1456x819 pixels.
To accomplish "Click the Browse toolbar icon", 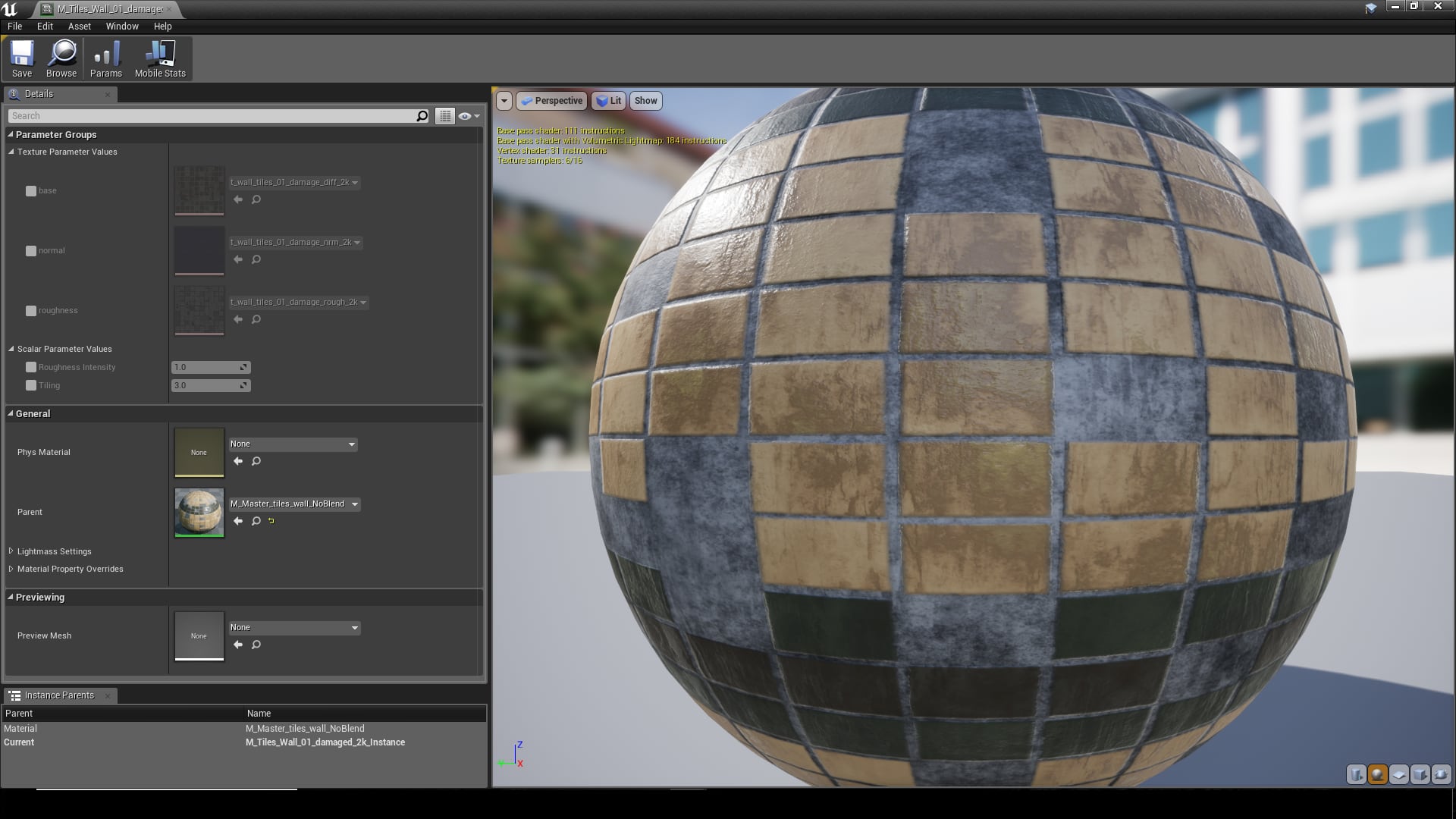I will (x=61, y=57).
